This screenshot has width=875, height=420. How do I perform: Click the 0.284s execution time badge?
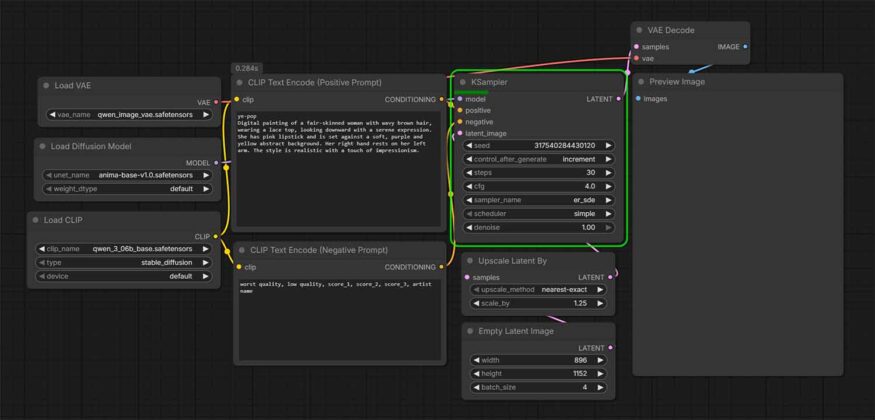247,68
